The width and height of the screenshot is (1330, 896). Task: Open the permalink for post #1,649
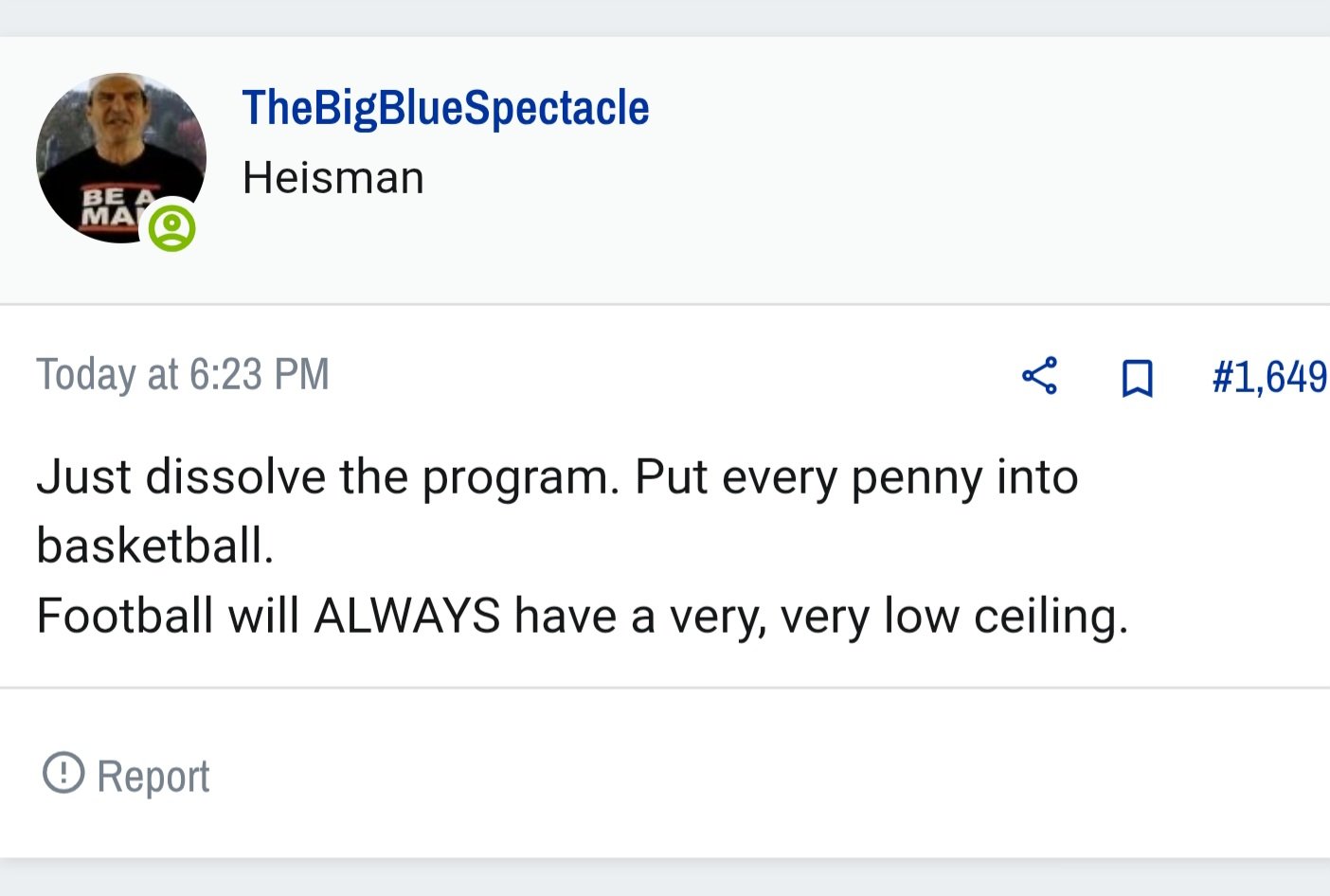tap(1270, 377)
